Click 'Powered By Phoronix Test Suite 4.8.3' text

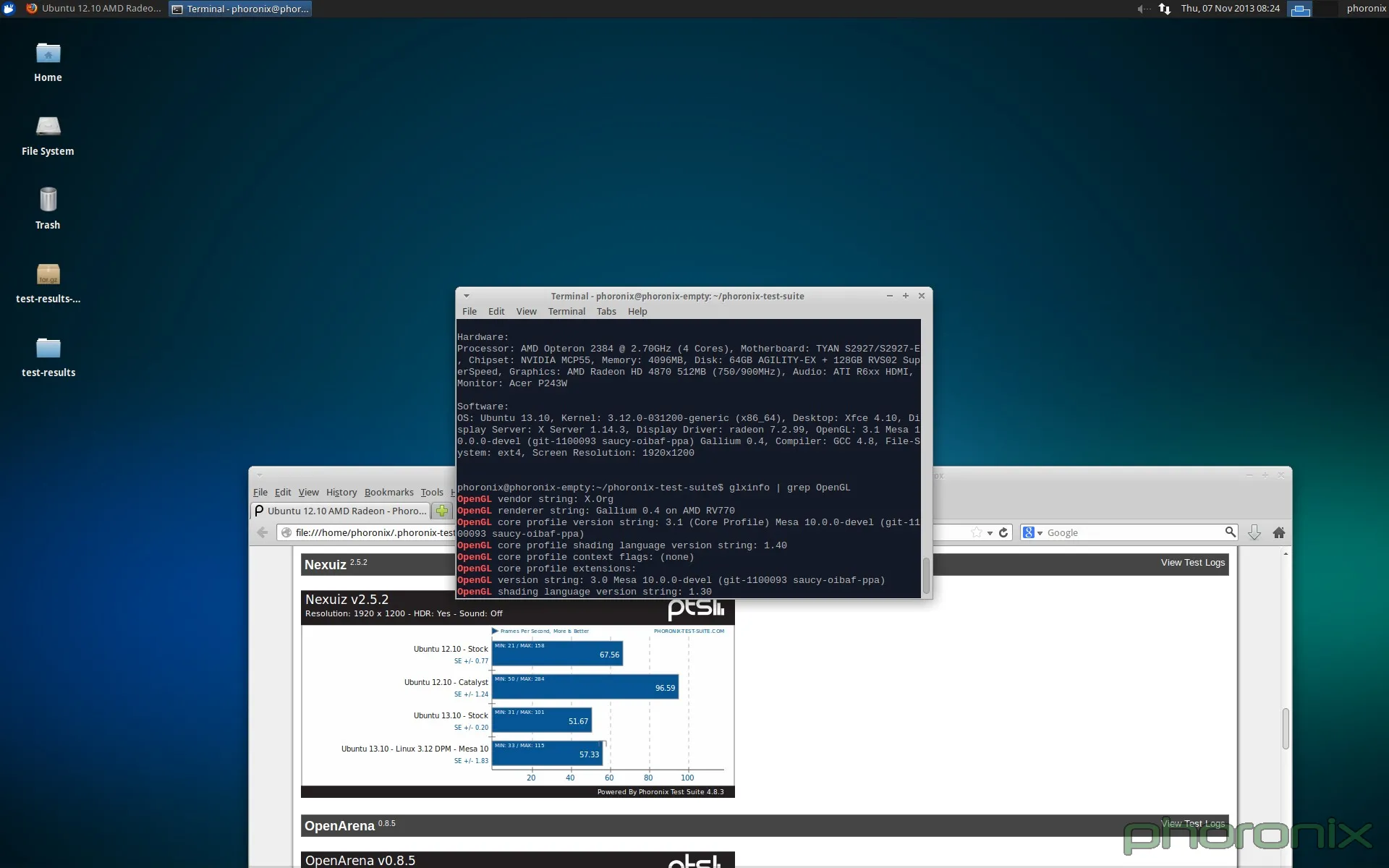click(660, 792)
